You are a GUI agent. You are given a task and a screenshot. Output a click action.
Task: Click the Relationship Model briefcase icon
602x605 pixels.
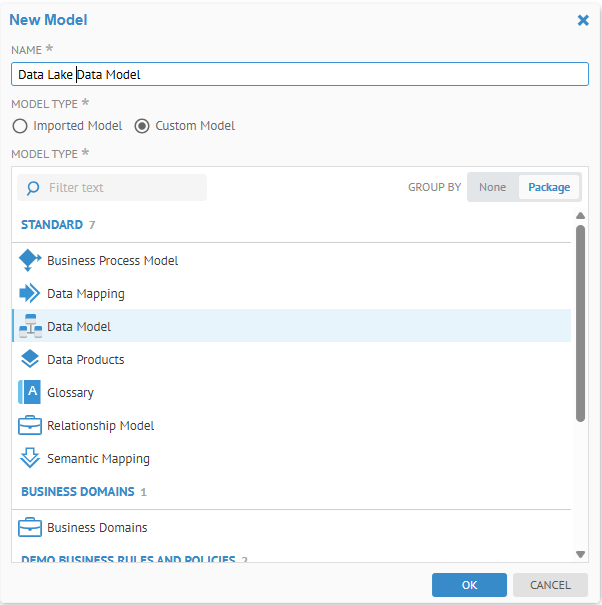click(x=30, y=426)
